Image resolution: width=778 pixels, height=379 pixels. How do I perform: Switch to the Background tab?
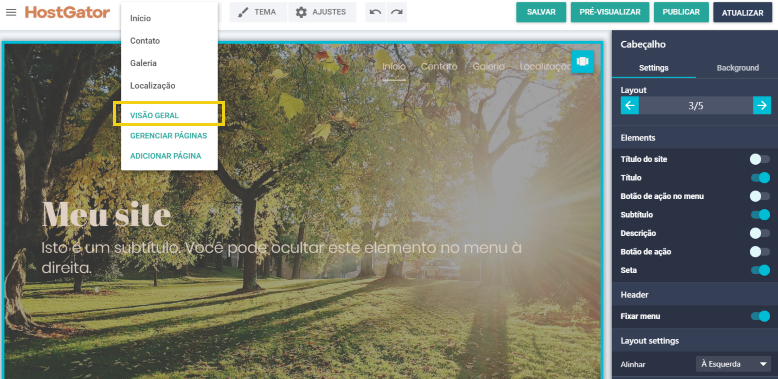click(737, 68)
